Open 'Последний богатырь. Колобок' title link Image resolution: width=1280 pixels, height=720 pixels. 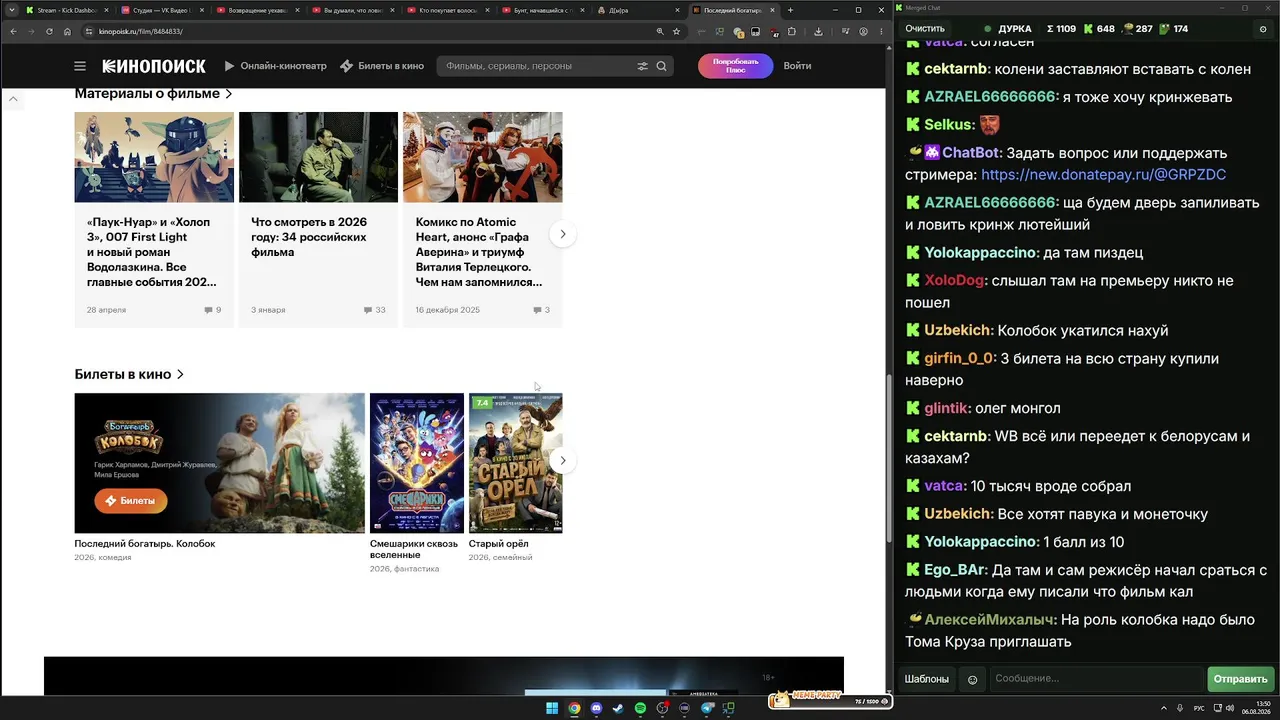click(x=145, y=544)
